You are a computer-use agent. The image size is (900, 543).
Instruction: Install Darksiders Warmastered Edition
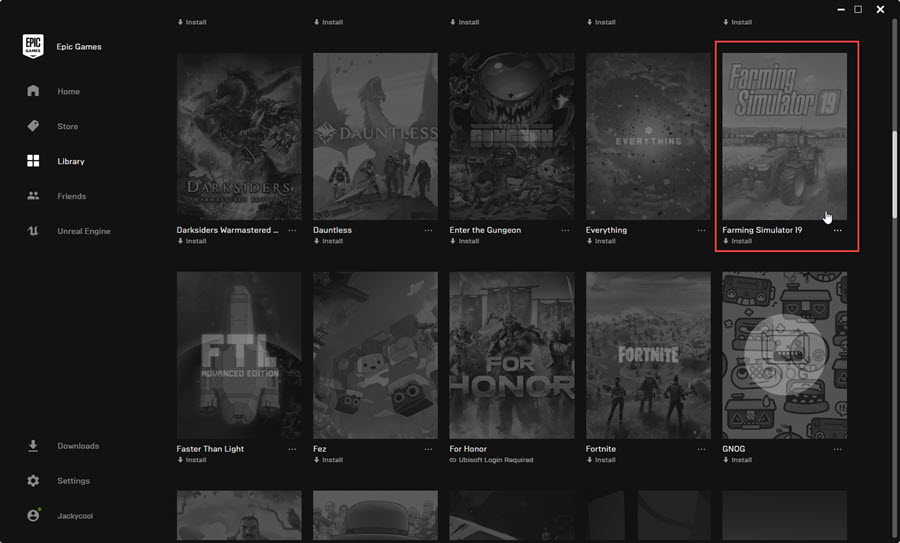coord(192,241)
